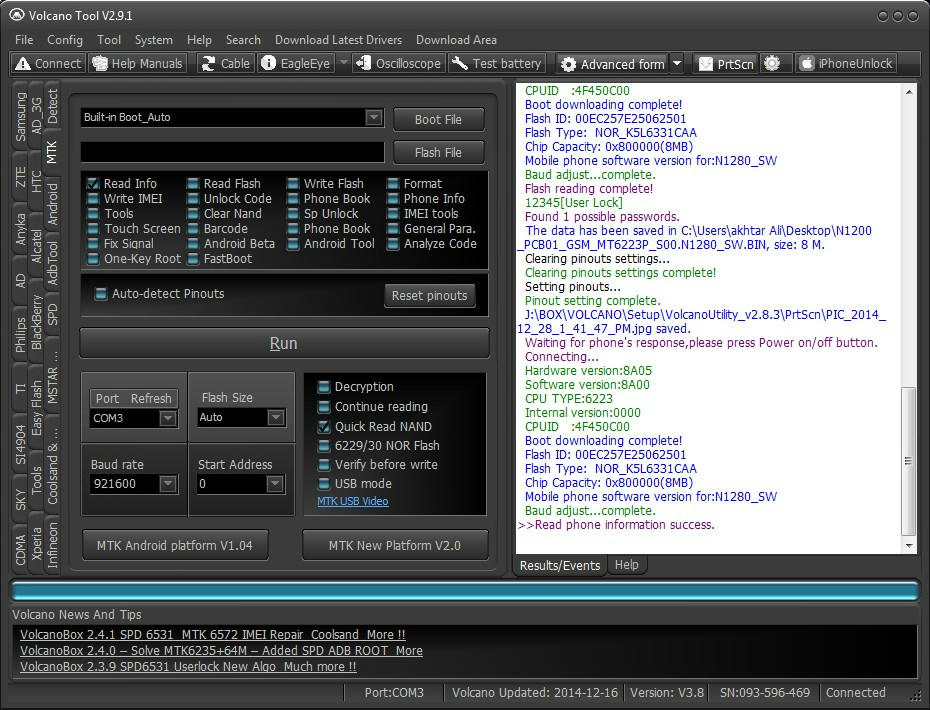Click the Refresh port button

click(x=151, y=399)
